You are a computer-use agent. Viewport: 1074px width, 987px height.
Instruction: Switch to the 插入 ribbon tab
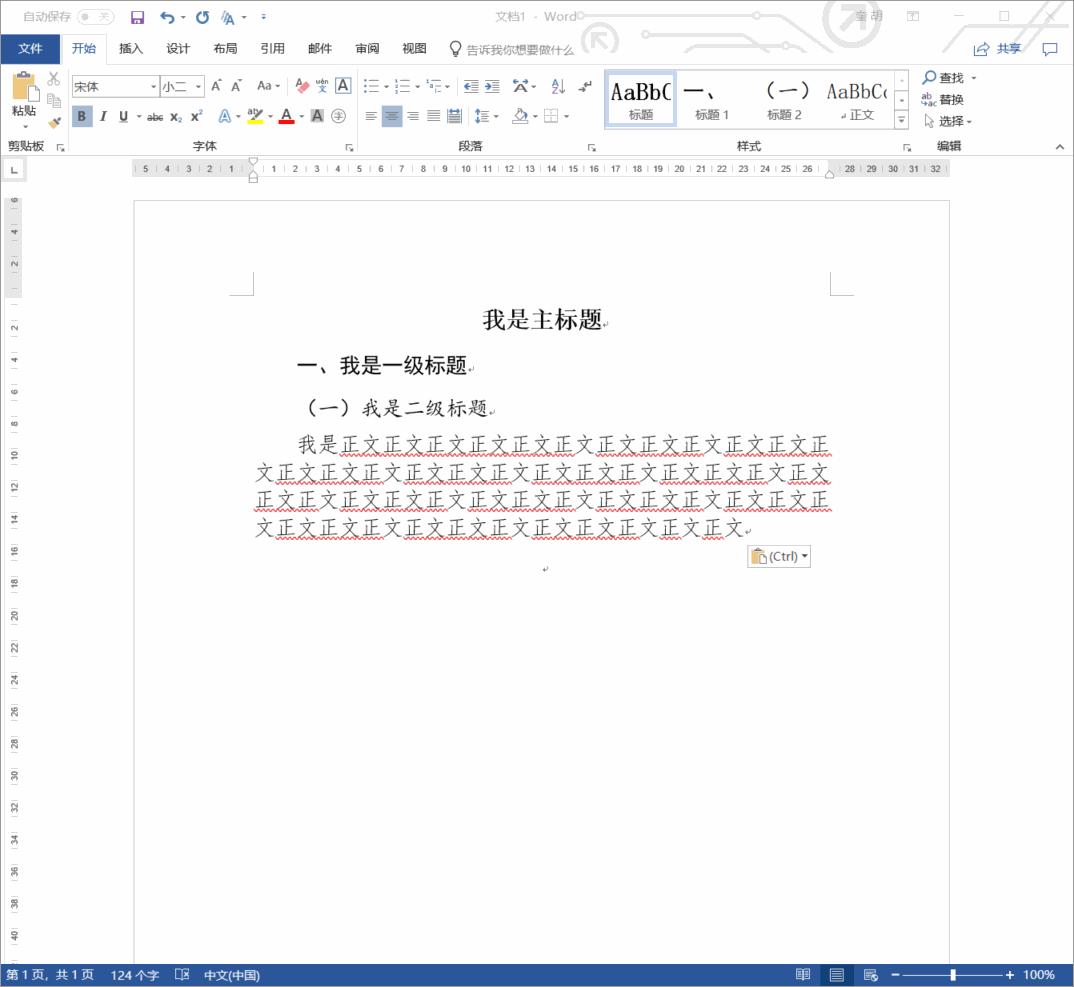click(x=131, y=48)
